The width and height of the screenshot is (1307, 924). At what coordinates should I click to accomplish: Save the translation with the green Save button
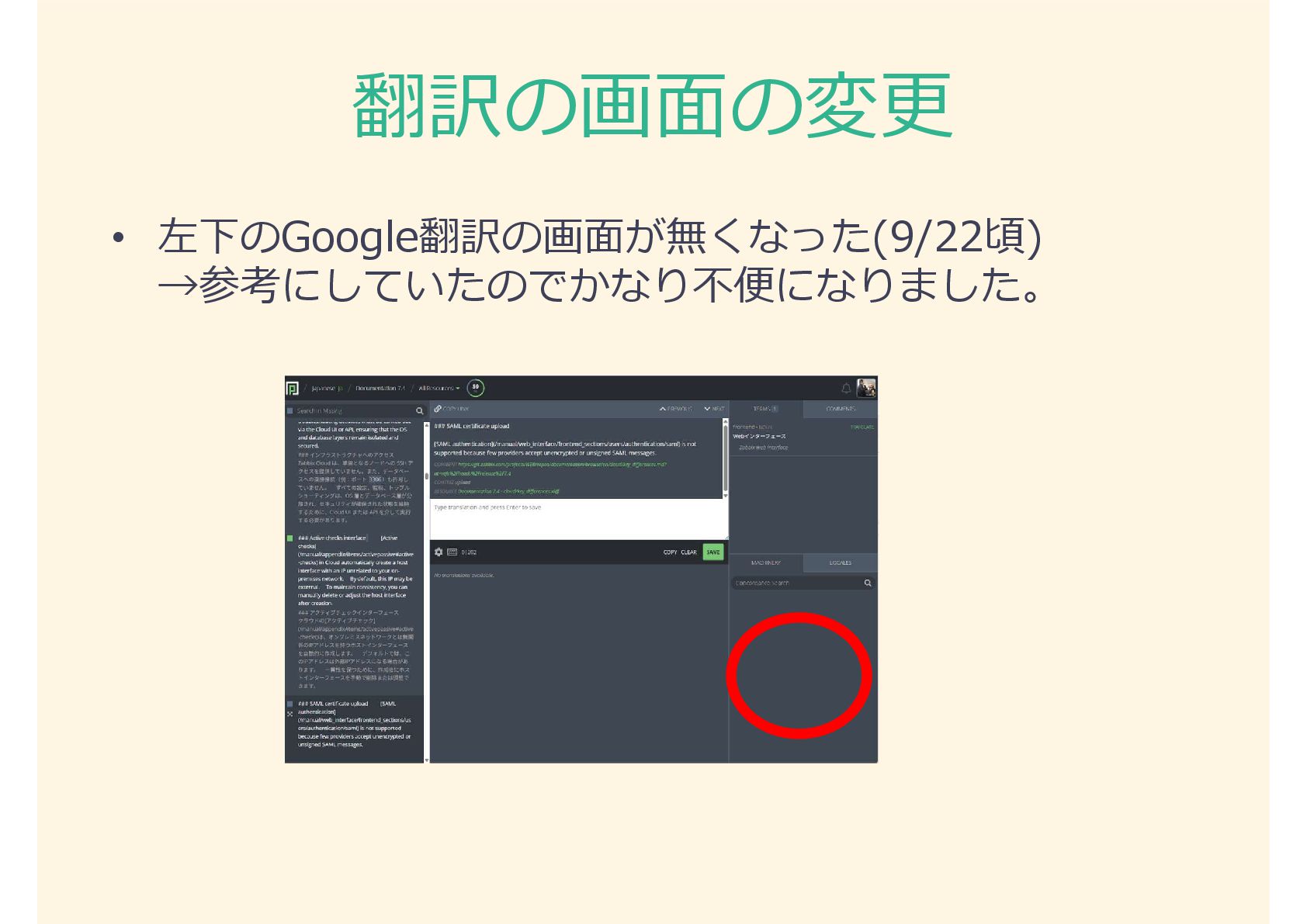(x=713, y=552)
